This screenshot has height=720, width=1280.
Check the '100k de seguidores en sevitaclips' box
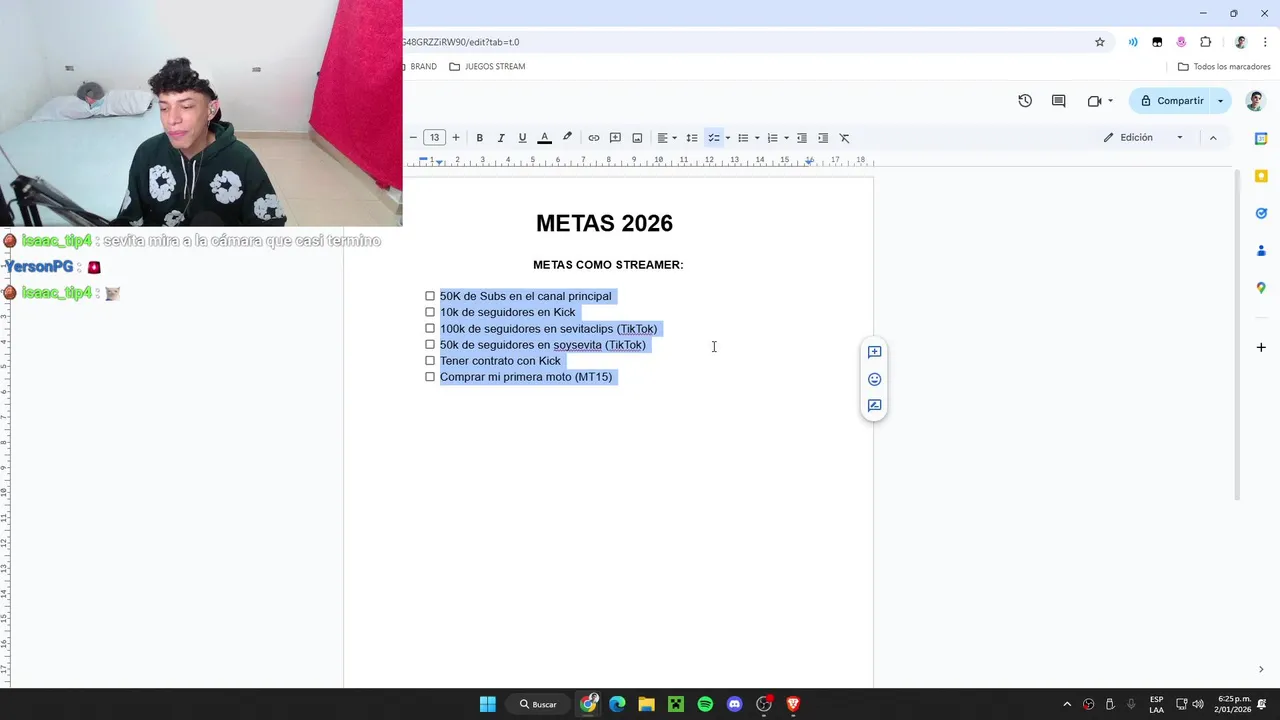coord(430,328)
